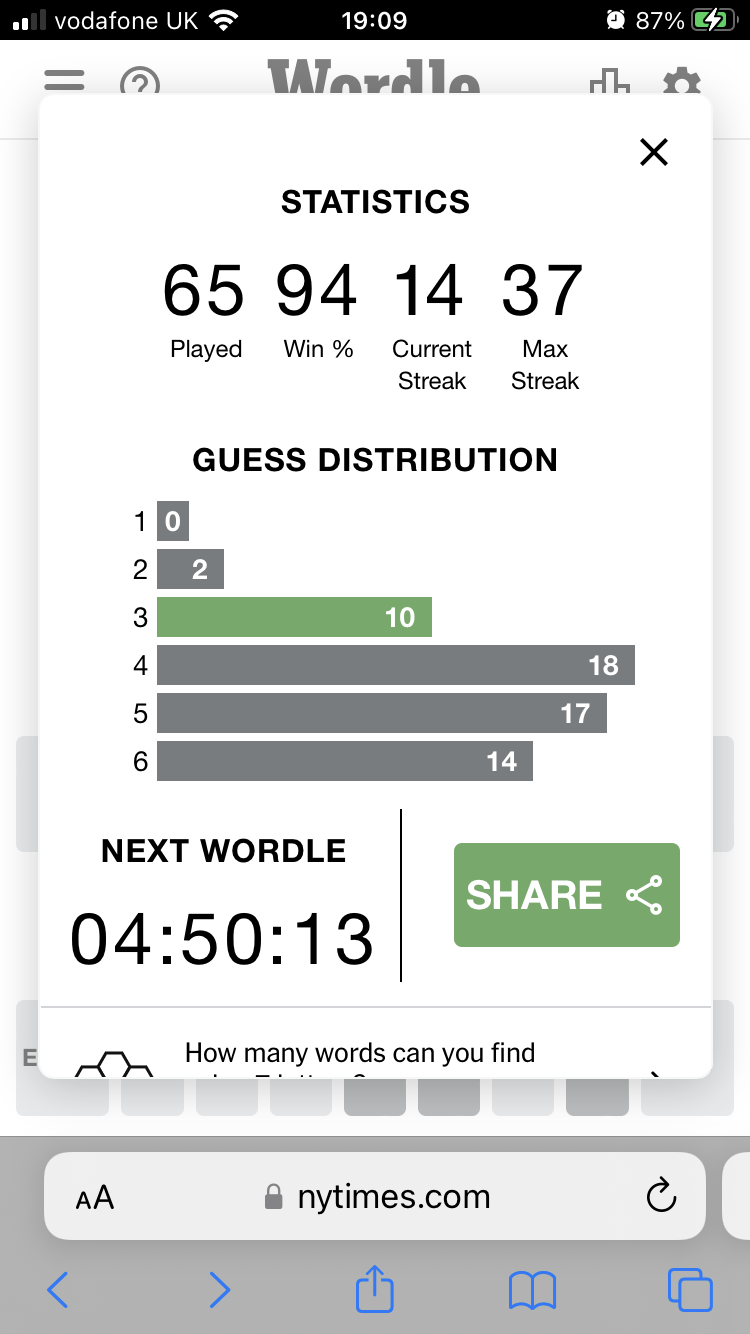Viewport: 750px width, 1334px height.
Task: Tap the statistics bar chart icon
Action: [x=609, y=83]
